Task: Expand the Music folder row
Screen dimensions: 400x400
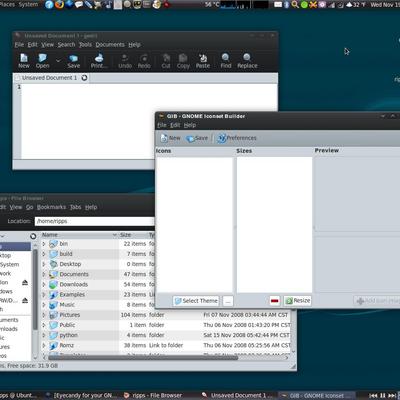Action: [x=44, y=305]
